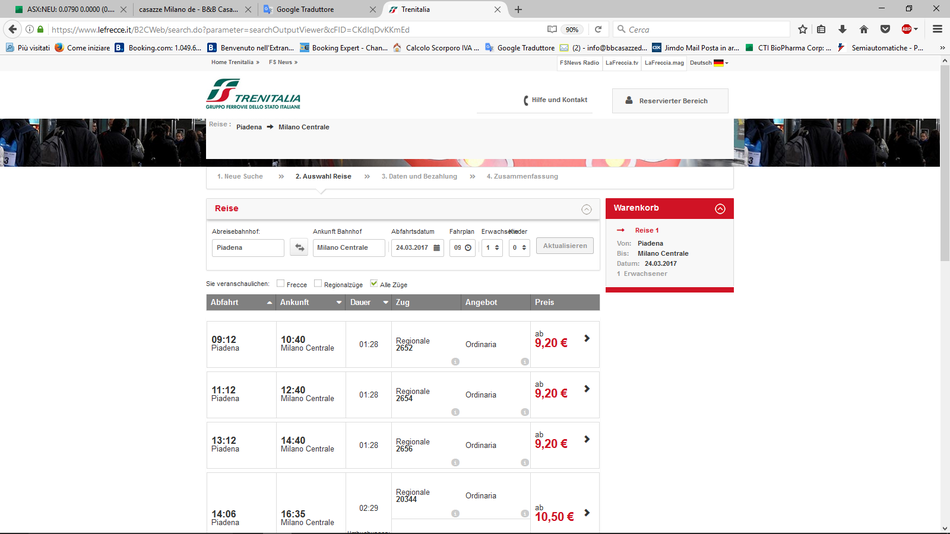Collapse the Warenkorb panel
950x534 pixels.
point(720,209)
